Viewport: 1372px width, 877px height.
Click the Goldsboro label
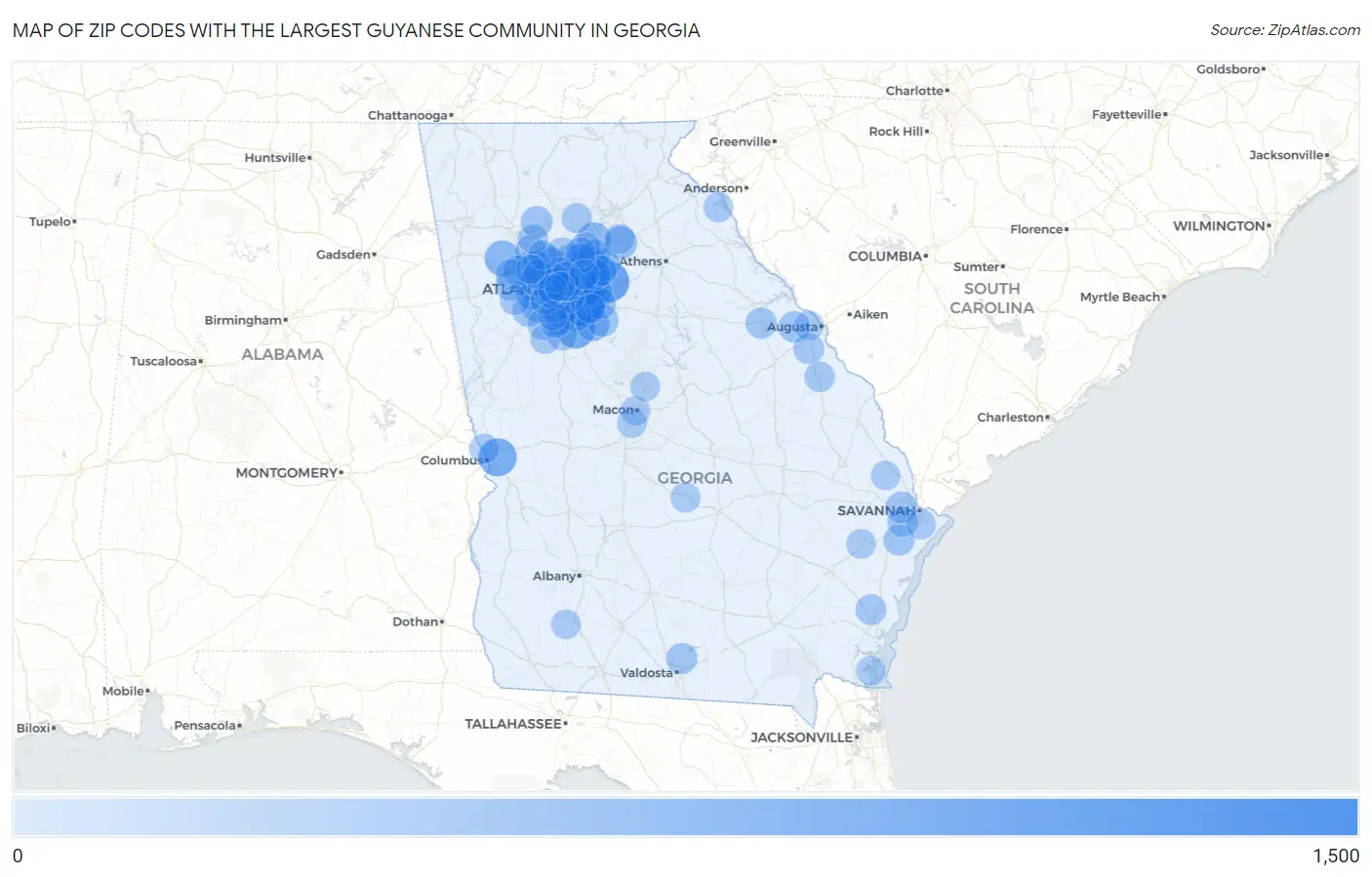tap(1230, 69)
